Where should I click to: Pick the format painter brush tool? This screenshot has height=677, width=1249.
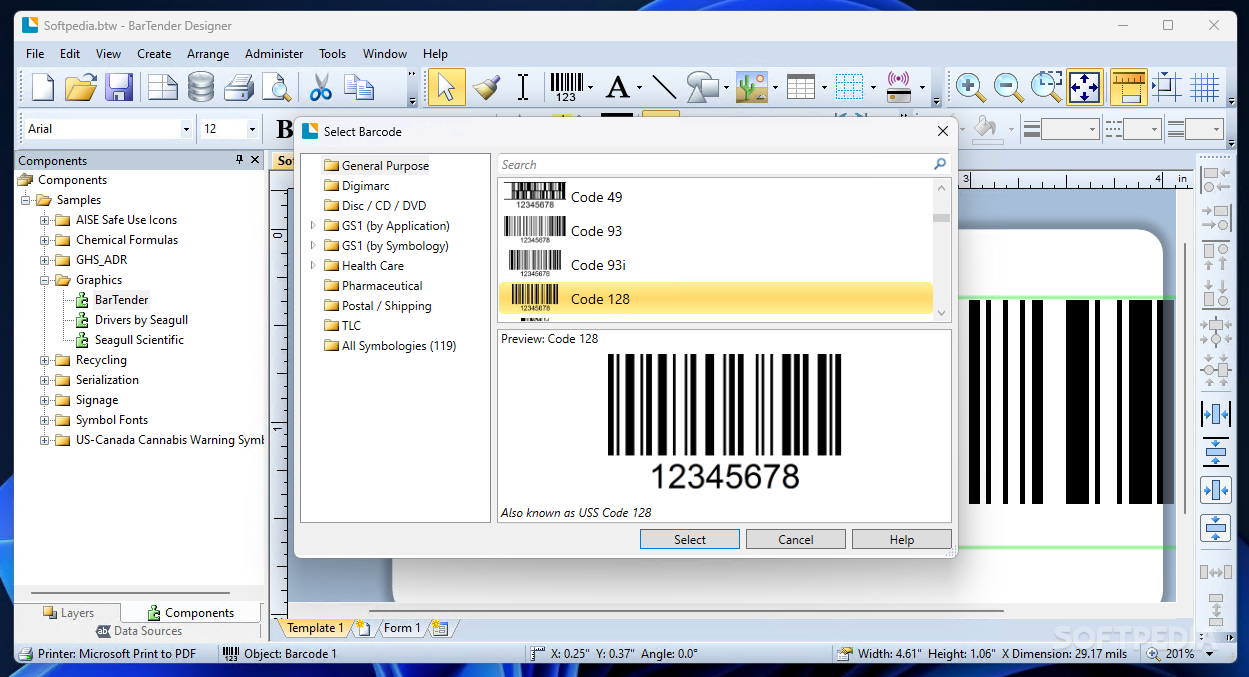click(x=486, y=88)
